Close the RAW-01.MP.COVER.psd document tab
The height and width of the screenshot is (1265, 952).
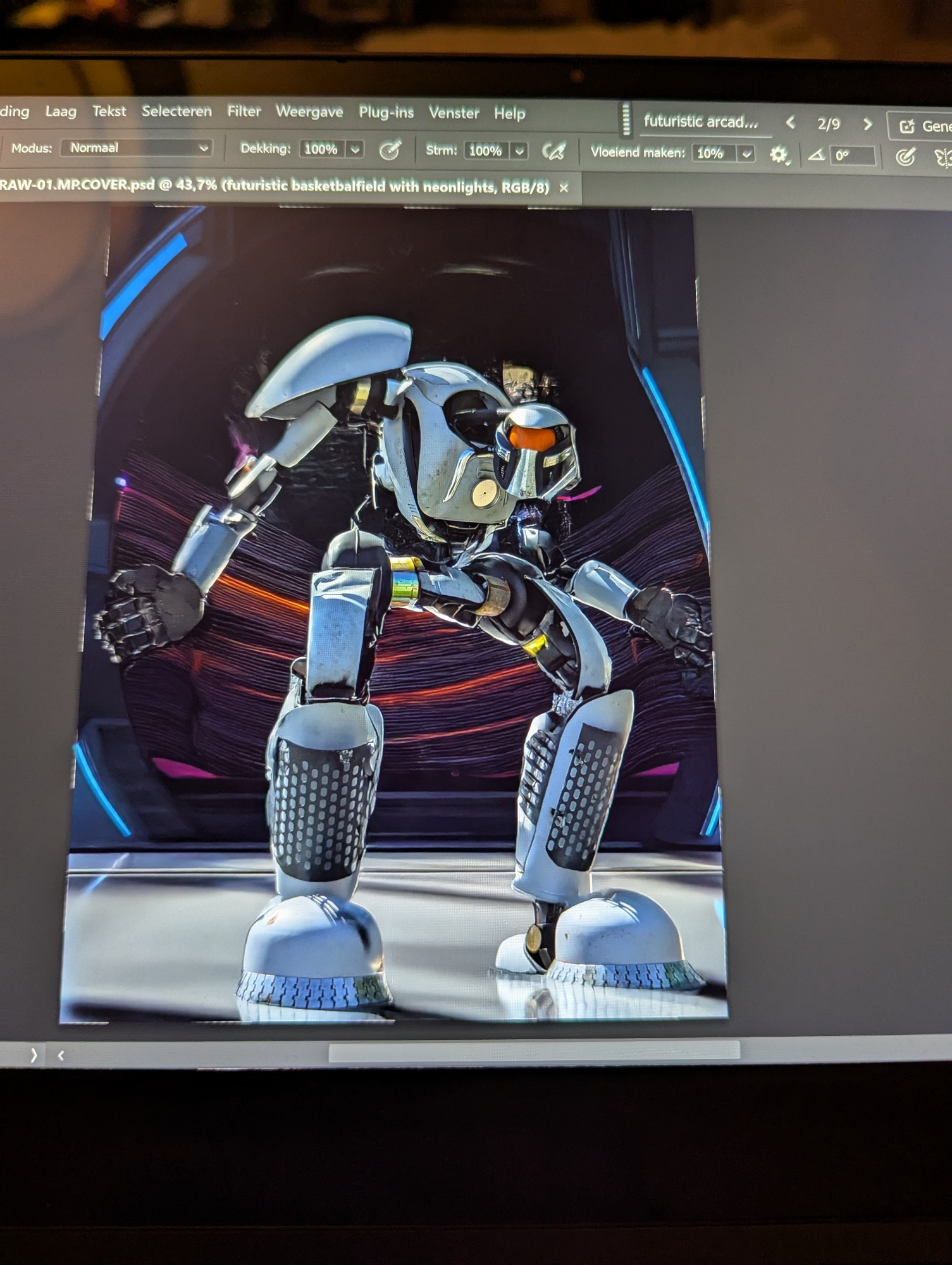[x=564, y=188]
